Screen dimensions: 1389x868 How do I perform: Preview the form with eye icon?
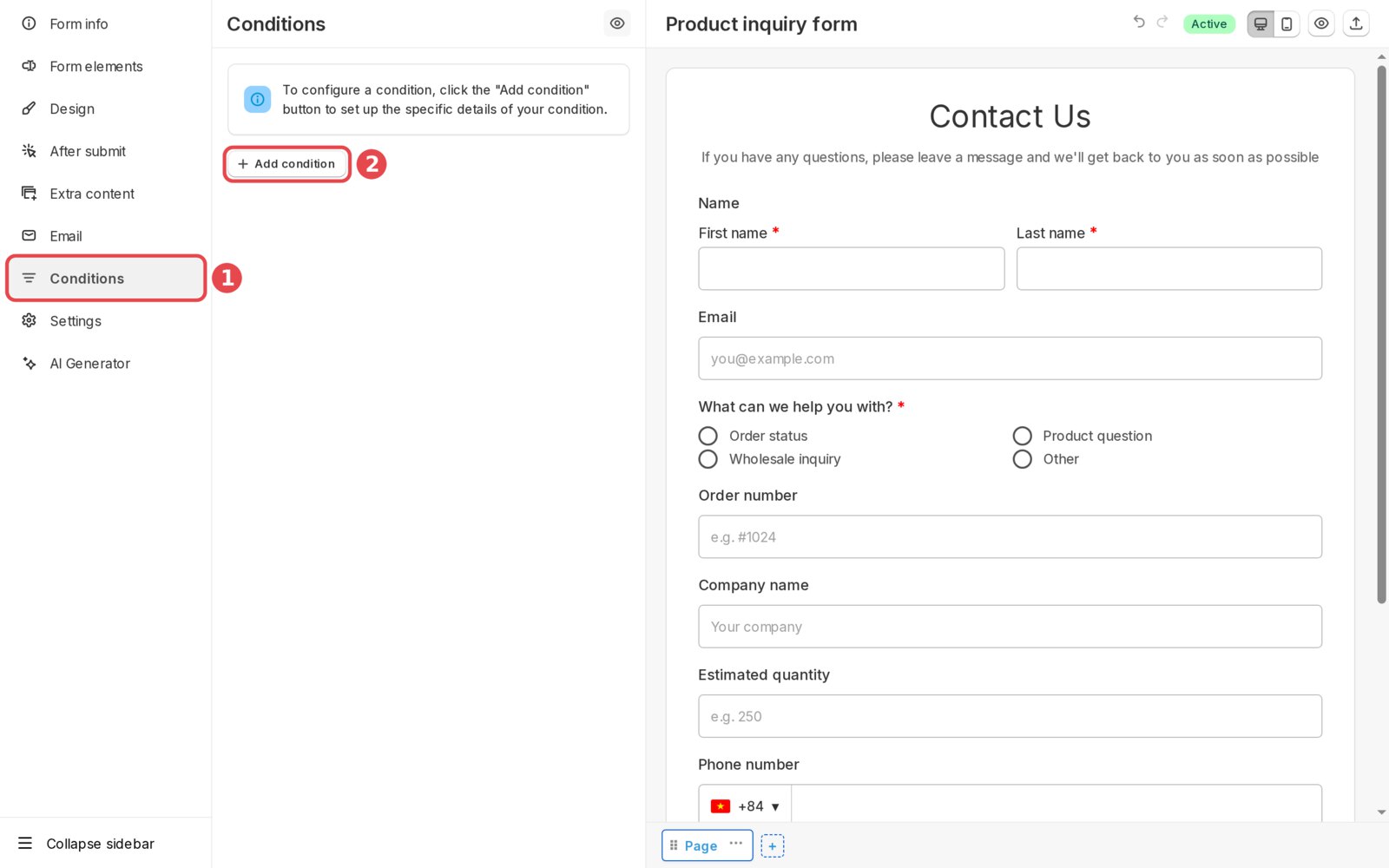point(1321,24)
